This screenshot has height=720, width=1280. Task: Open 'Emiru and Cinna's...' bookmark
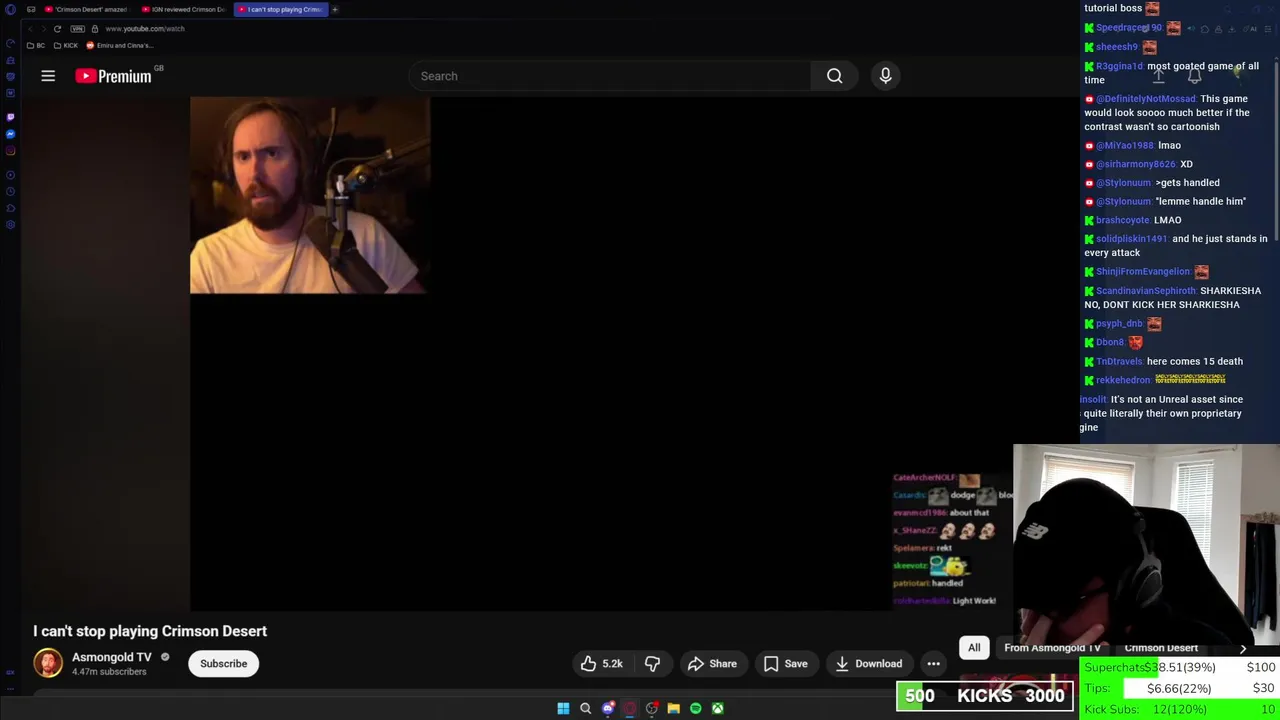119,45
